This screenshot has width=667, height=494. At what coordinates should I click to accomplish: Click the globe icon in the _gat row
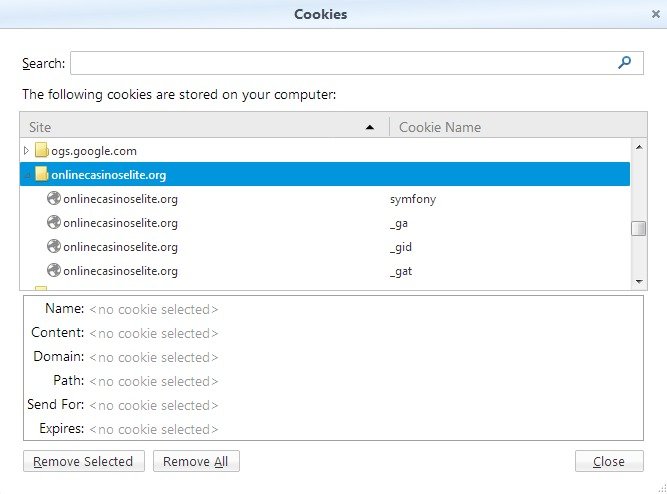54,270
